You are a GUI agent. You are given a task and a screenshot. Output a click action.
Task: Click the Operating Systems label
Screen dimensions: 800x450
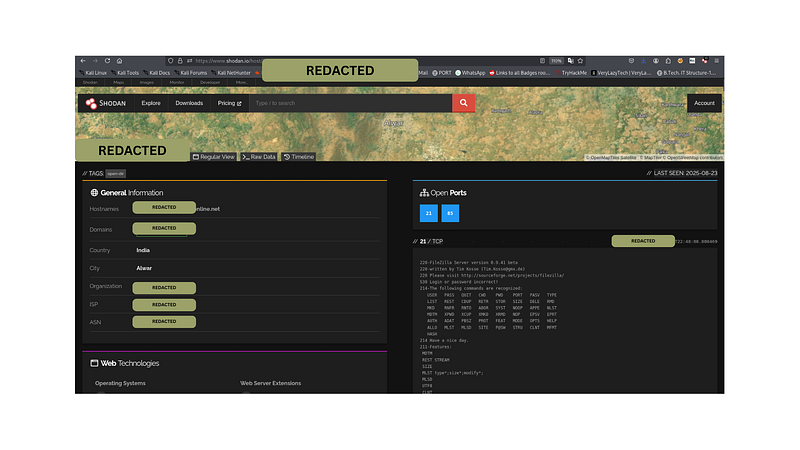tap(120, 383)
